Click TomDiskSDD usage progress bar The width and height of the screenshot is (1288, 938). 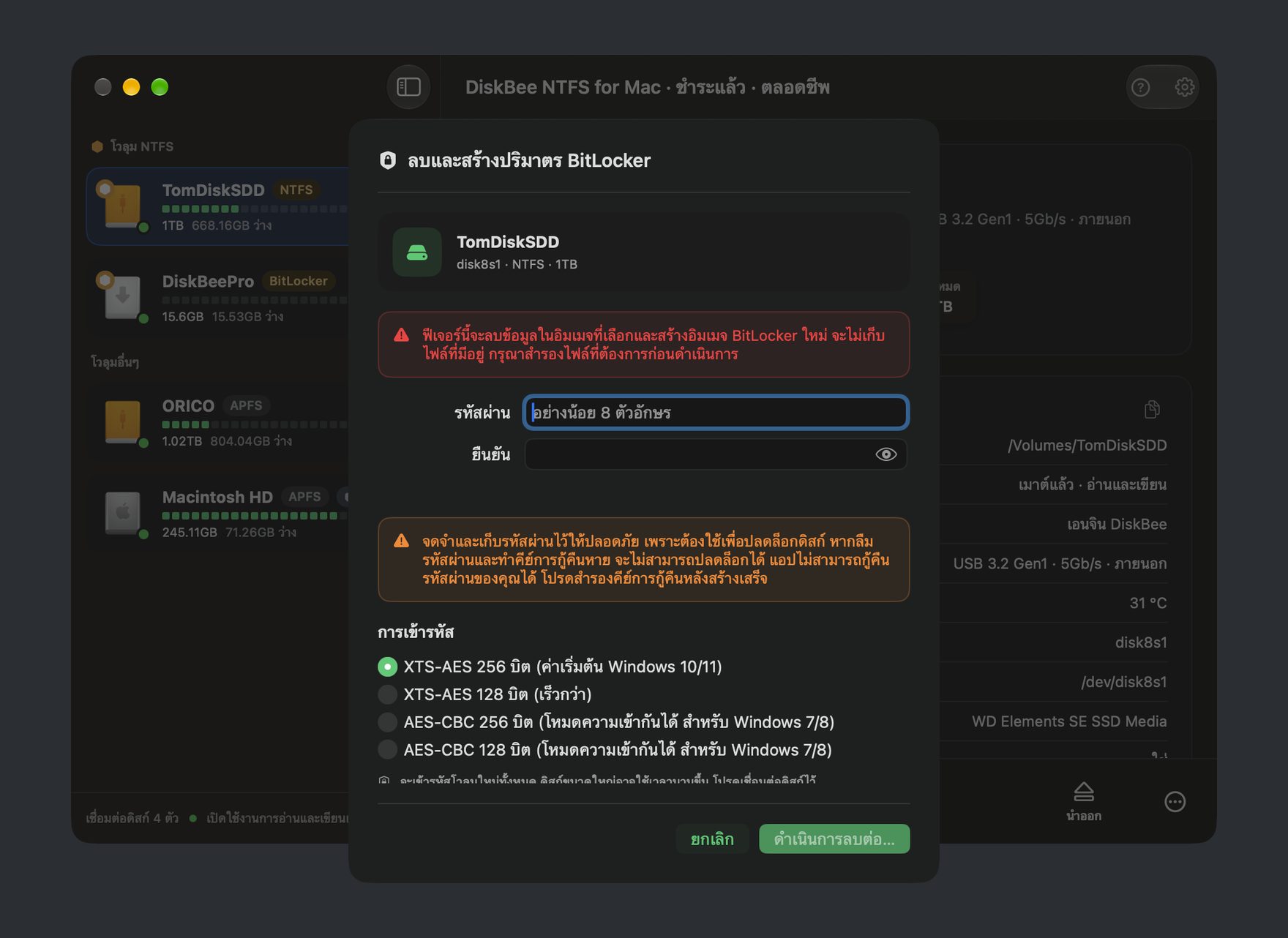[255, 209]
